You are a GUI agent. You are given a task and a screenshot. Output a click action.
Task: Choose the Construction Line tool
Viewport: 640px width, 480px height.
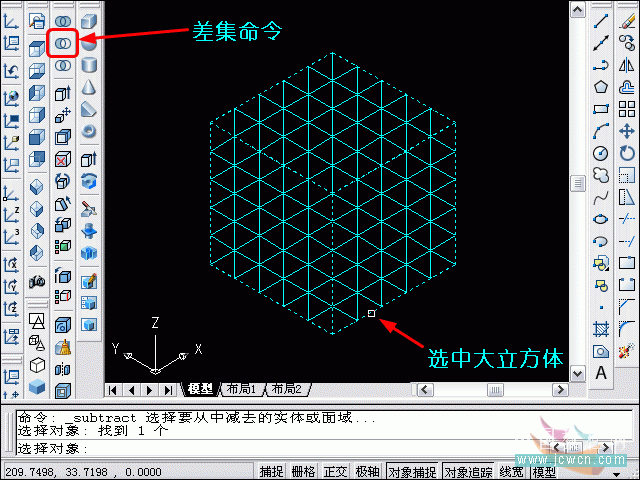click(601, 43)
